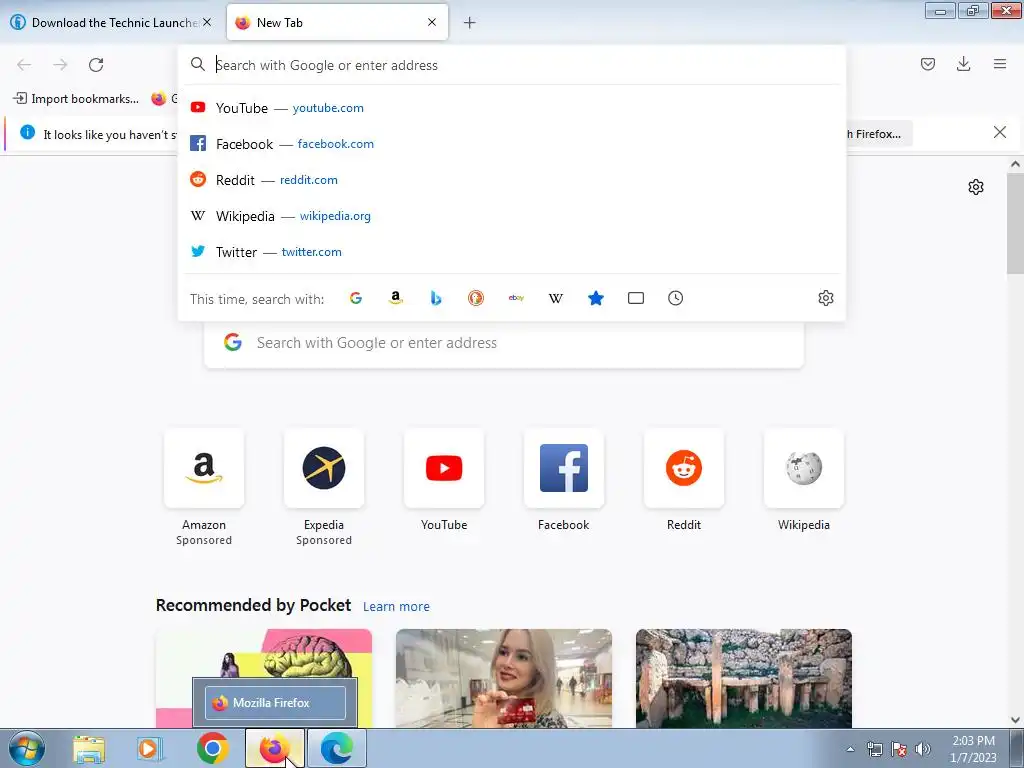Choose Wikipedia suggestion in address dropdown
Image resolution: width=1024 pixels, height=768 pixels.
511,216
